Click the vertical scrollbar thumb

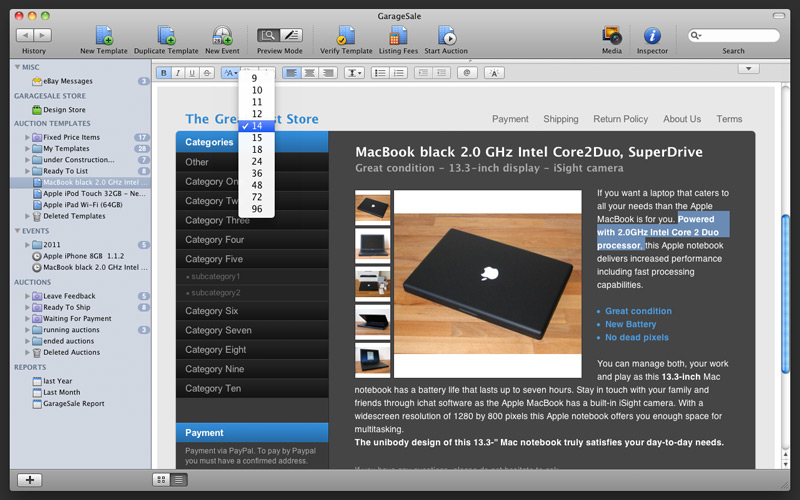[x=785, y=295]
